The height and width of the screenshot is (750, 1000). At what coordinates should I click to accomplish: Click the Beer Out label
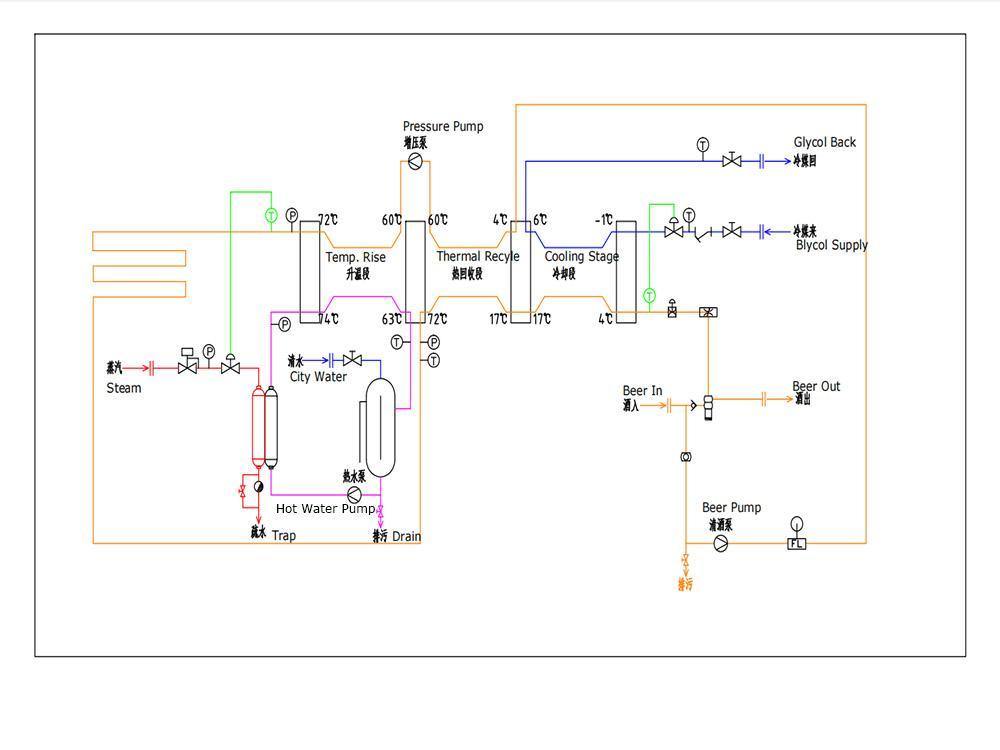816,386
